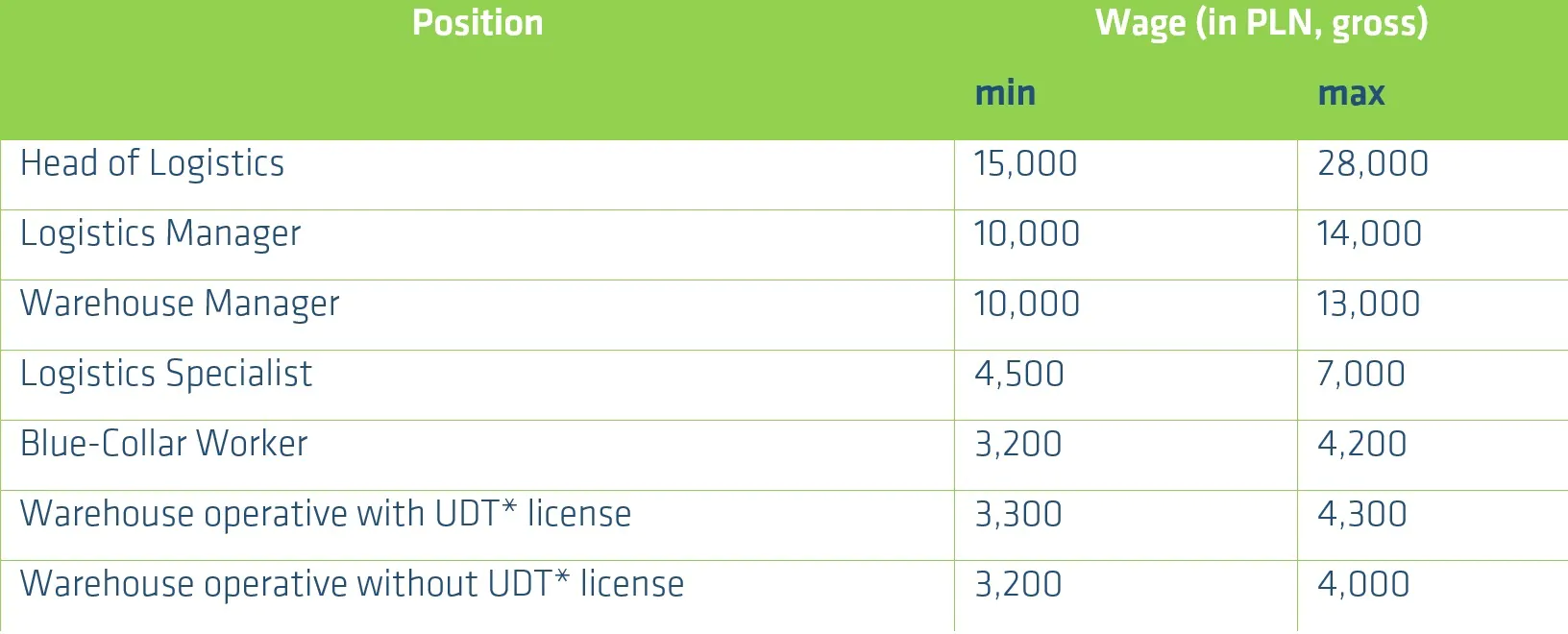1568x634 pixels.
Task: Click the 4,200 max wage value
Action: pyautogui.click(x=1362, y=445)
